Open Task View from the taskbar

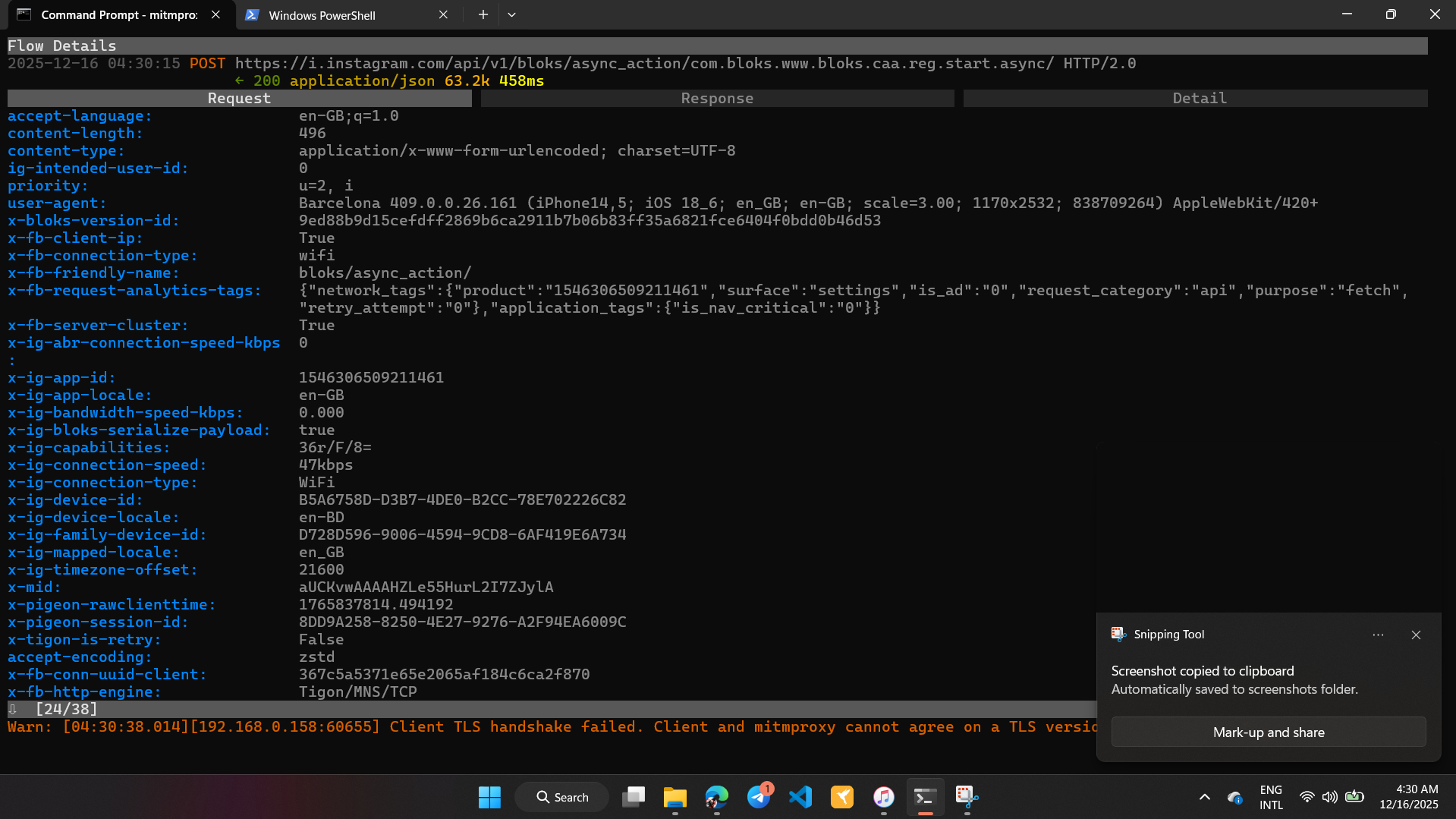(634, 797)
